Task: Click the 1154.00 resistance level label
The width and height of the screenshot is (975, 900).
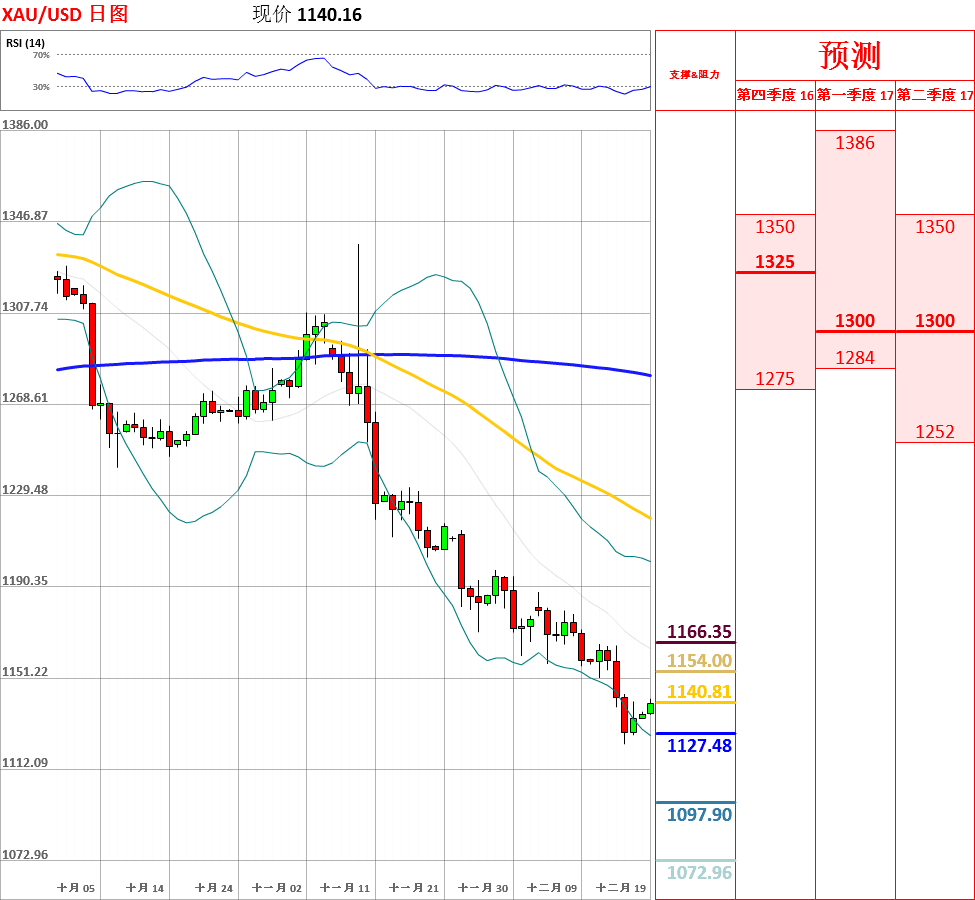Action: tap(699, 660)
